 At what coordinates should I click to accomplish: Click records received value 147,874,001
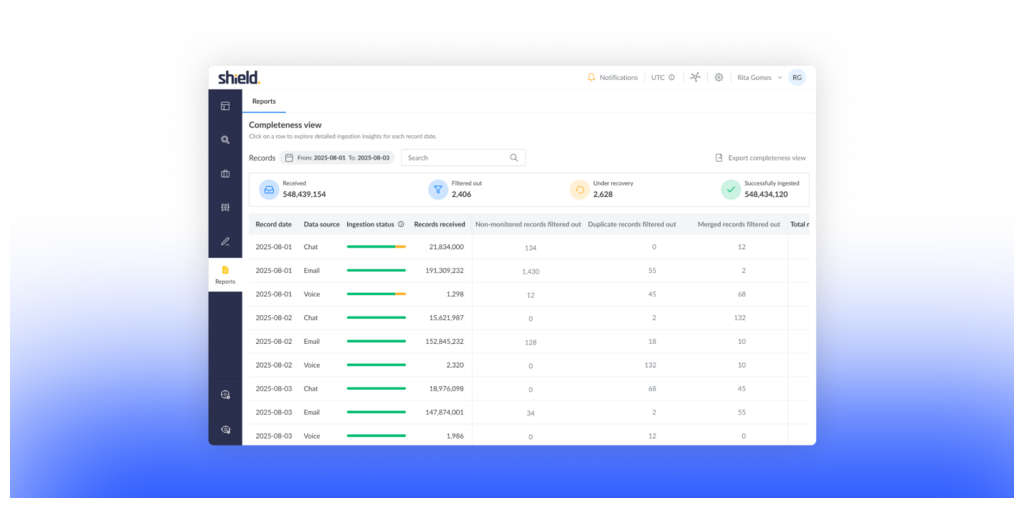tap(445, 413)
